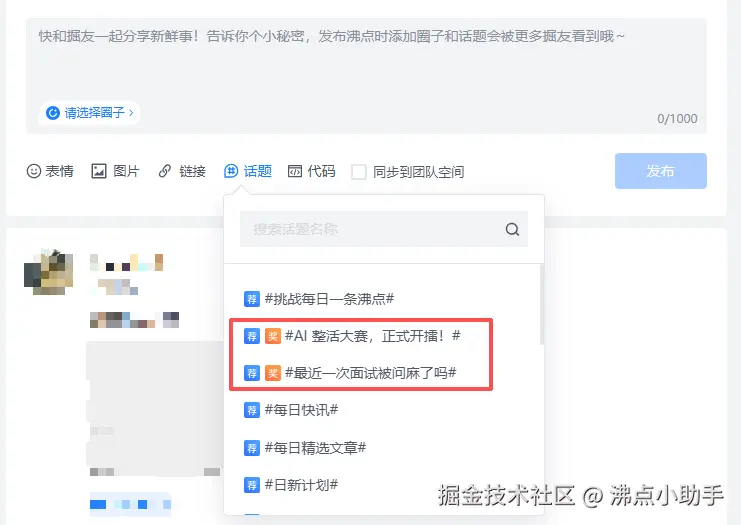Click the 荐 badge of #AI 整活大赛 topic
Image resolution: width=741 pixels, height=525 pixels.
[x=252, y=336]
